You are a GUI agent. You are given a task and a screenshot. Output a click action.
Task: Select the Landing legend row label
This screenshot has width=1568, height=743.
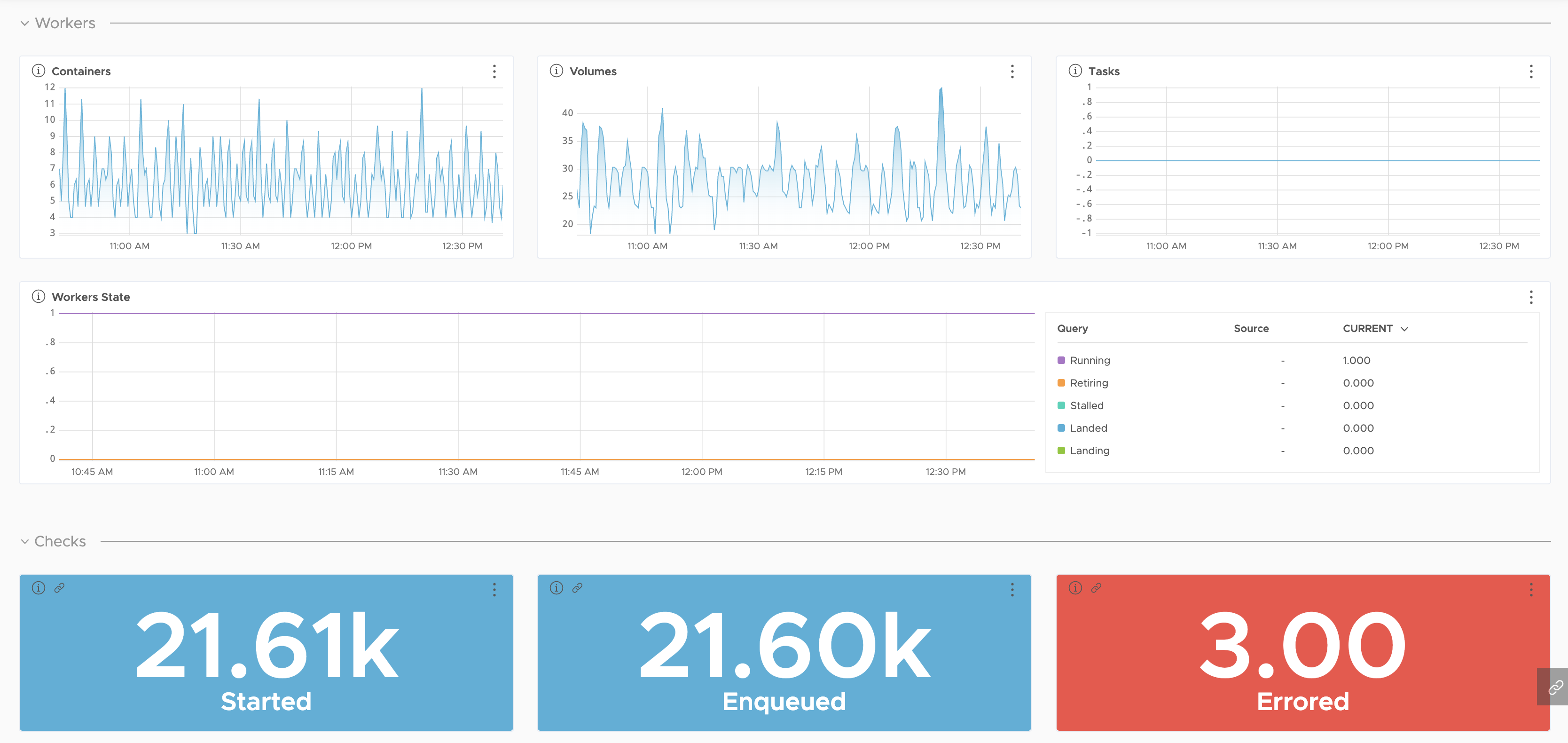[x=1090, y=451]
